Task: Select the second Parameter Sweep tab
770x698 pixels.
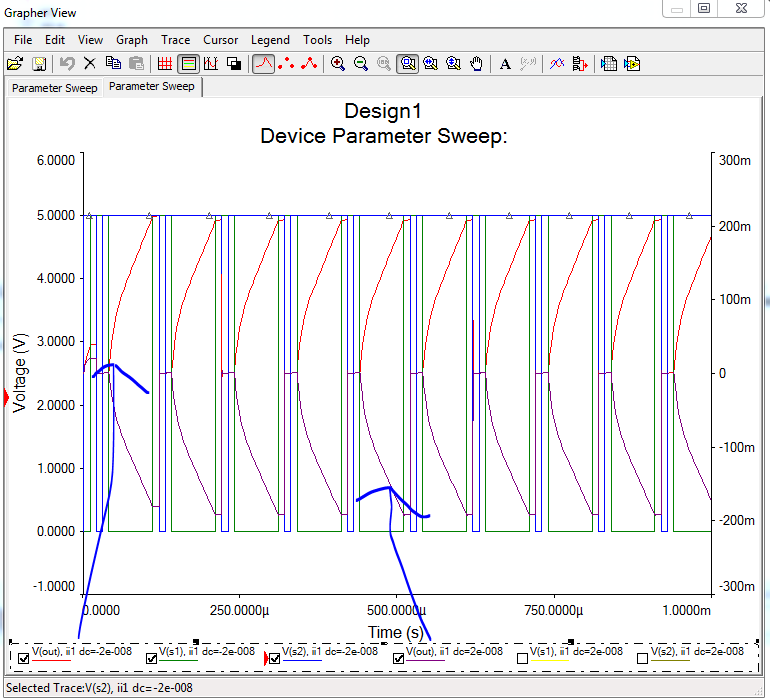Action: 152,86
